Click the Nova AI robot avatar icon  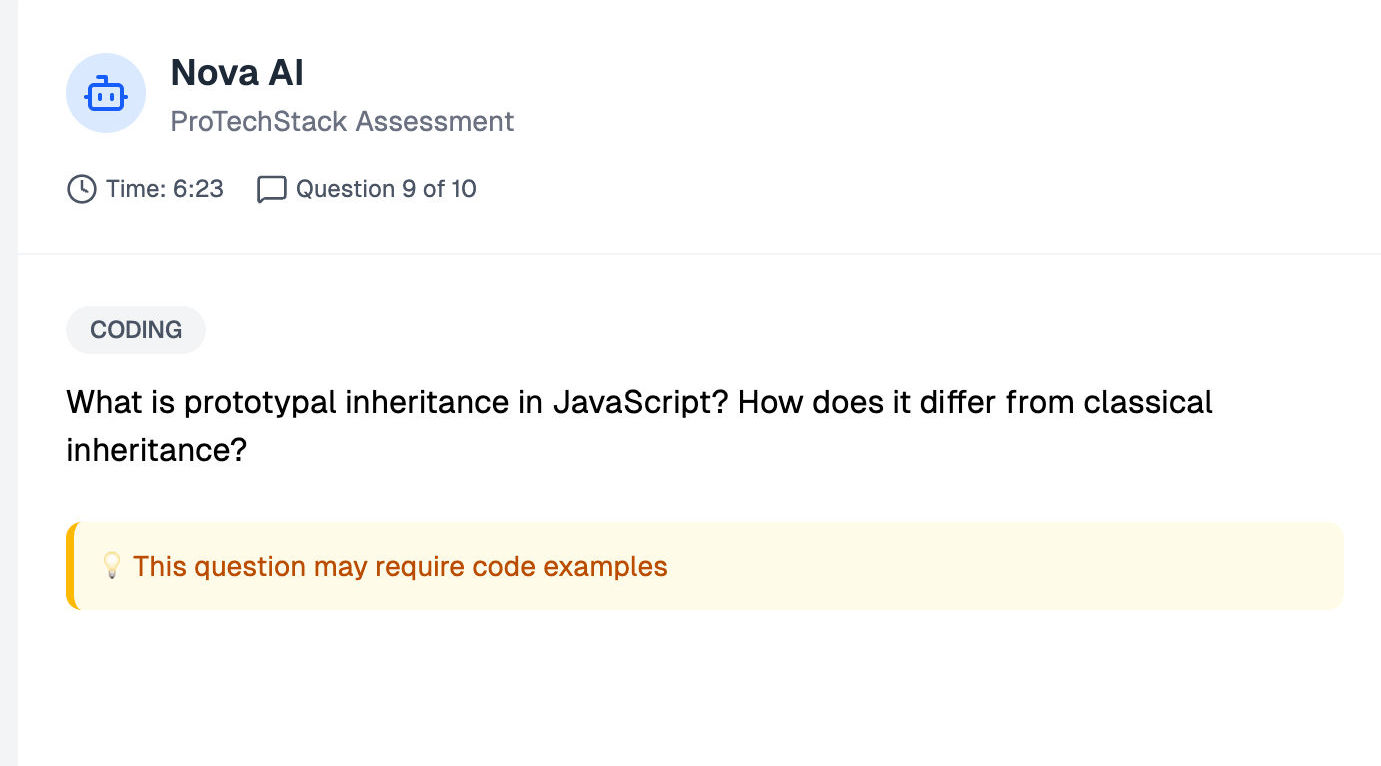tap(106, 94)
